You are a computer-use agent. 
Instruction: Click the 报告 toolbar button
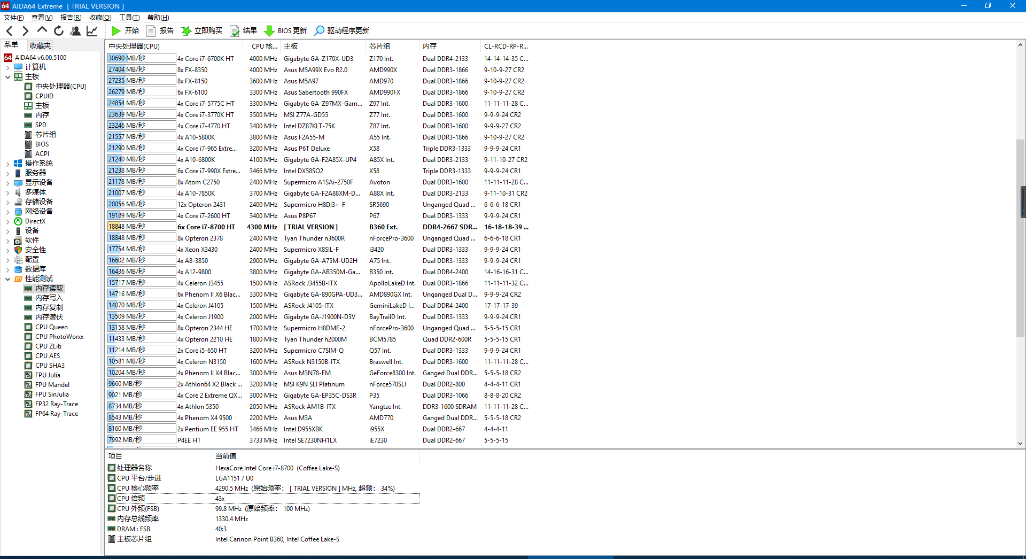pyautogui.click(x=160, y=31)
